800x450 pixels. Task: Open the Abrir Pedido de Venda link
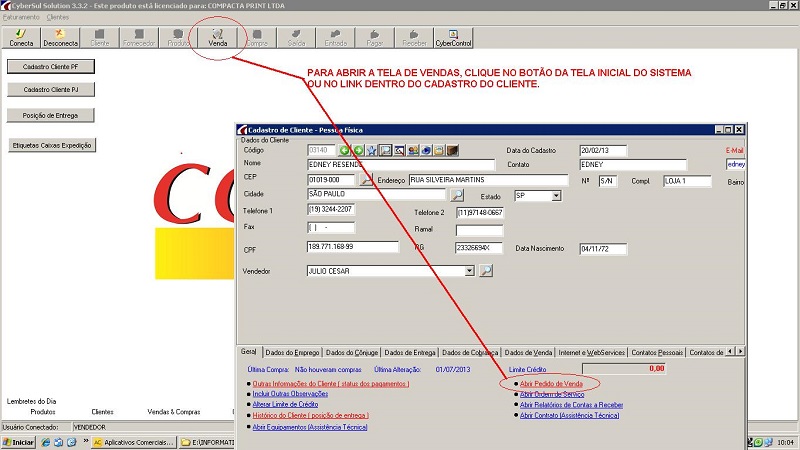(x=551, y=384)
